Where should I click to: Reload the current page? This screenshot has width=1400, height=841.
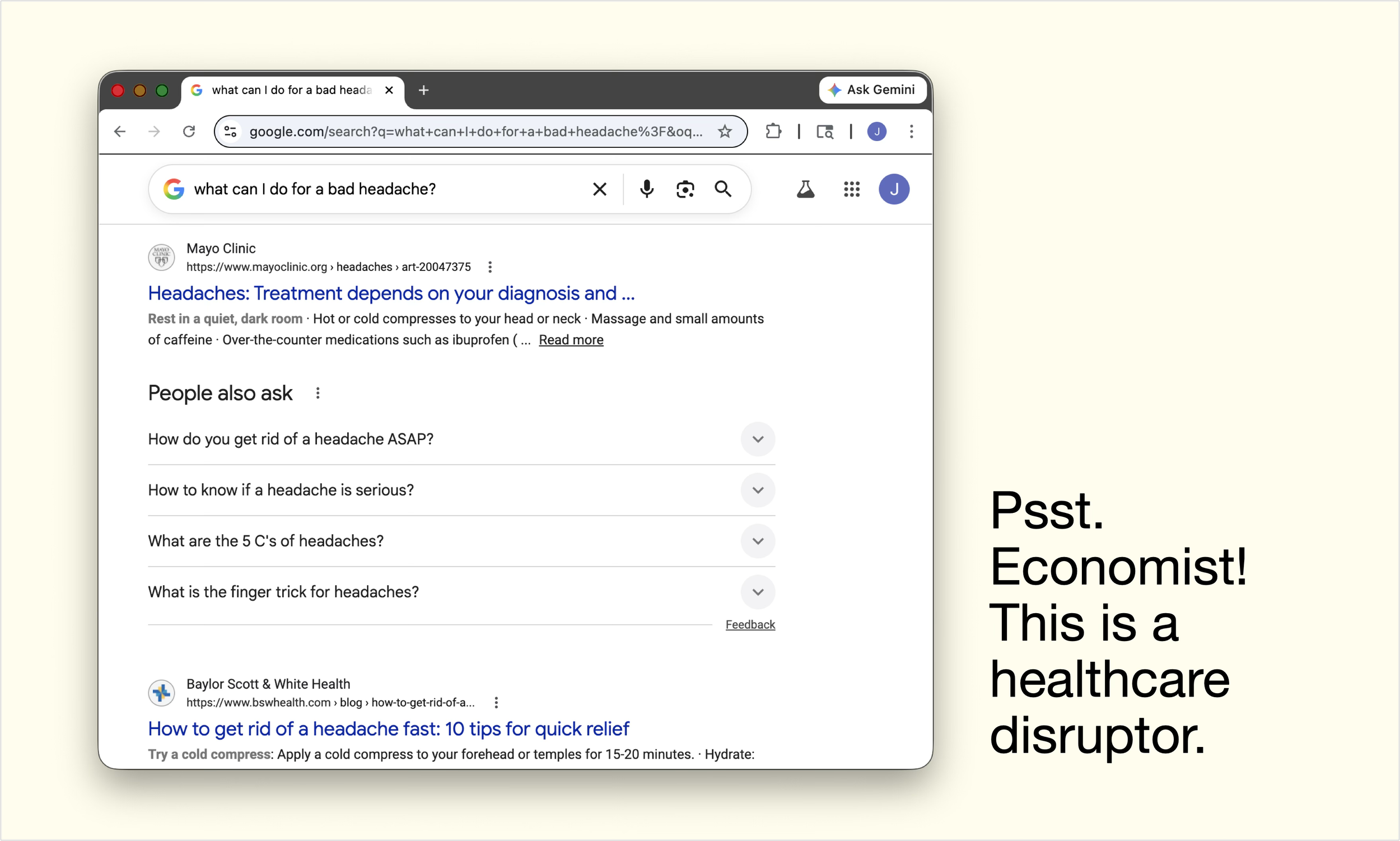pyautogui.click(x=189, y=132)
